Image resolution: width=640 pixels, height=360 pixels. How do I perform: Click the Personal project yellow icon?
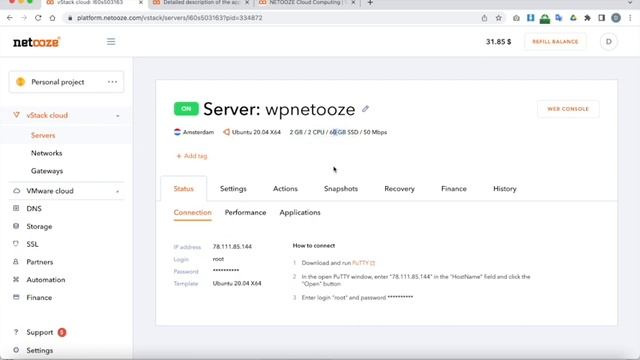20,82
